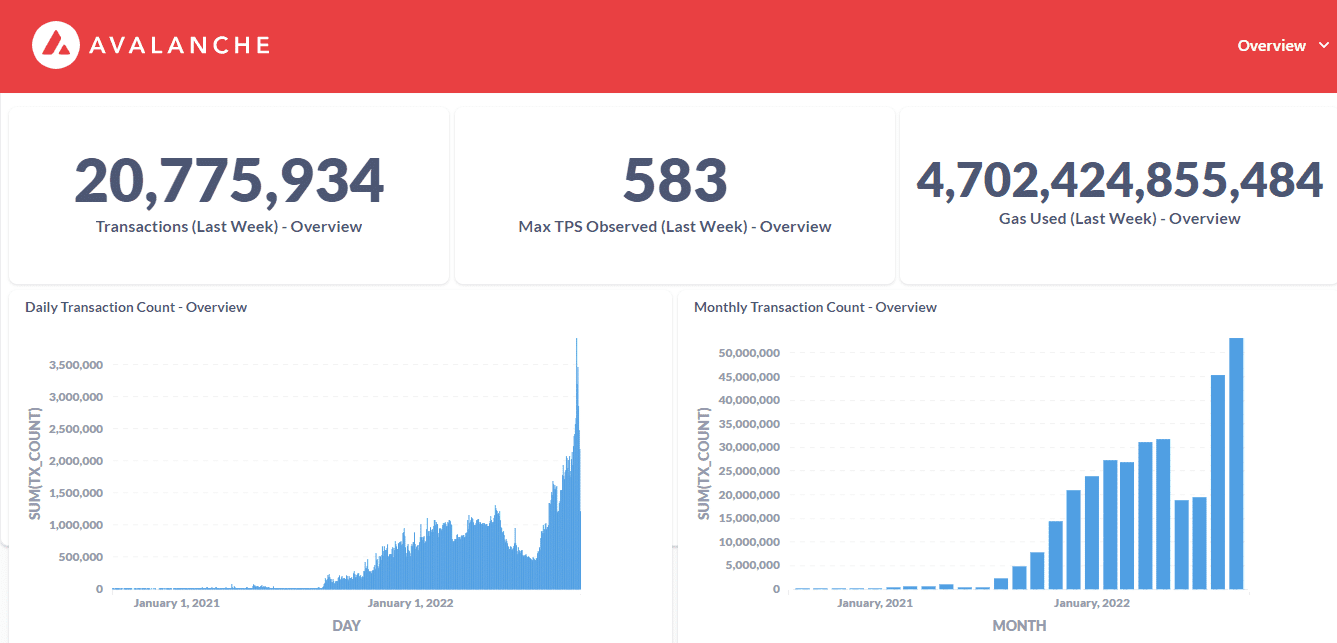The image size is (1337, 643).
Task: Click the MONTH x-axis label
Action: [x=1019, y=626]
